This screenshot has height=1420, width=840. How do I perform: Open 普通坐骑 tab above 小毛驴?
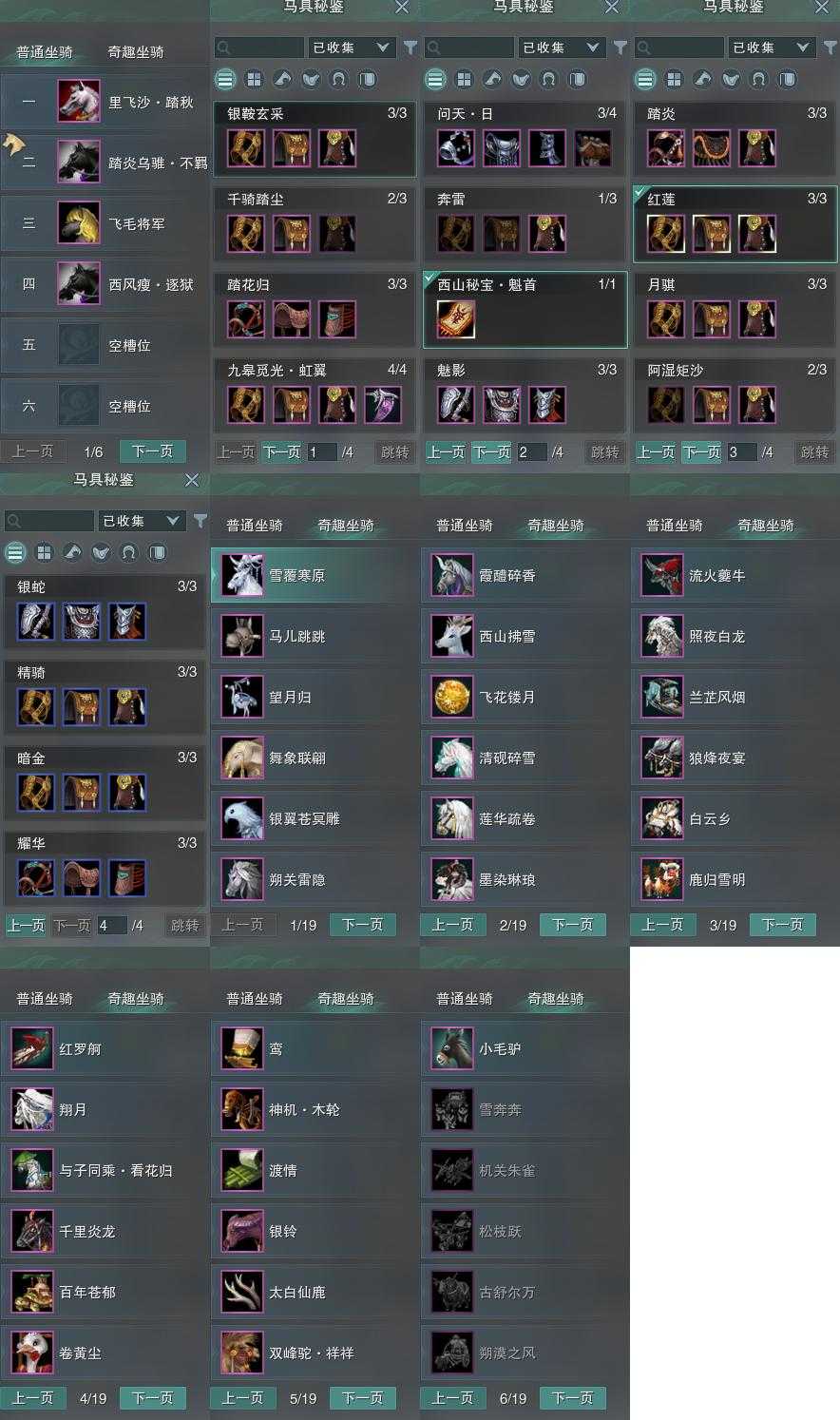(465, 999)
